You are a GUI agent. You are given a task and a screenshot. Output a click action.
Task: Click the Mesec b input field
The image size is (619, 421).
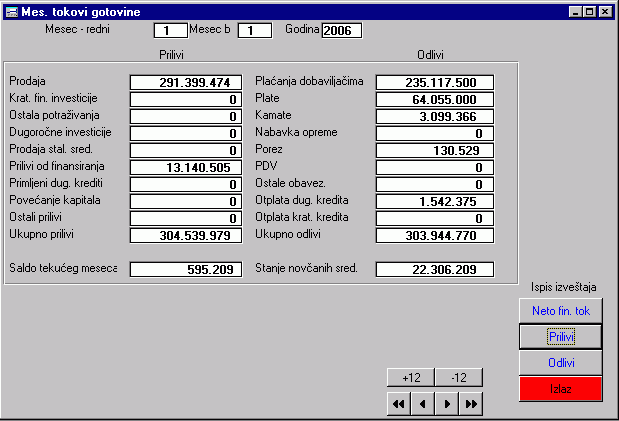(x=255, y=30)
